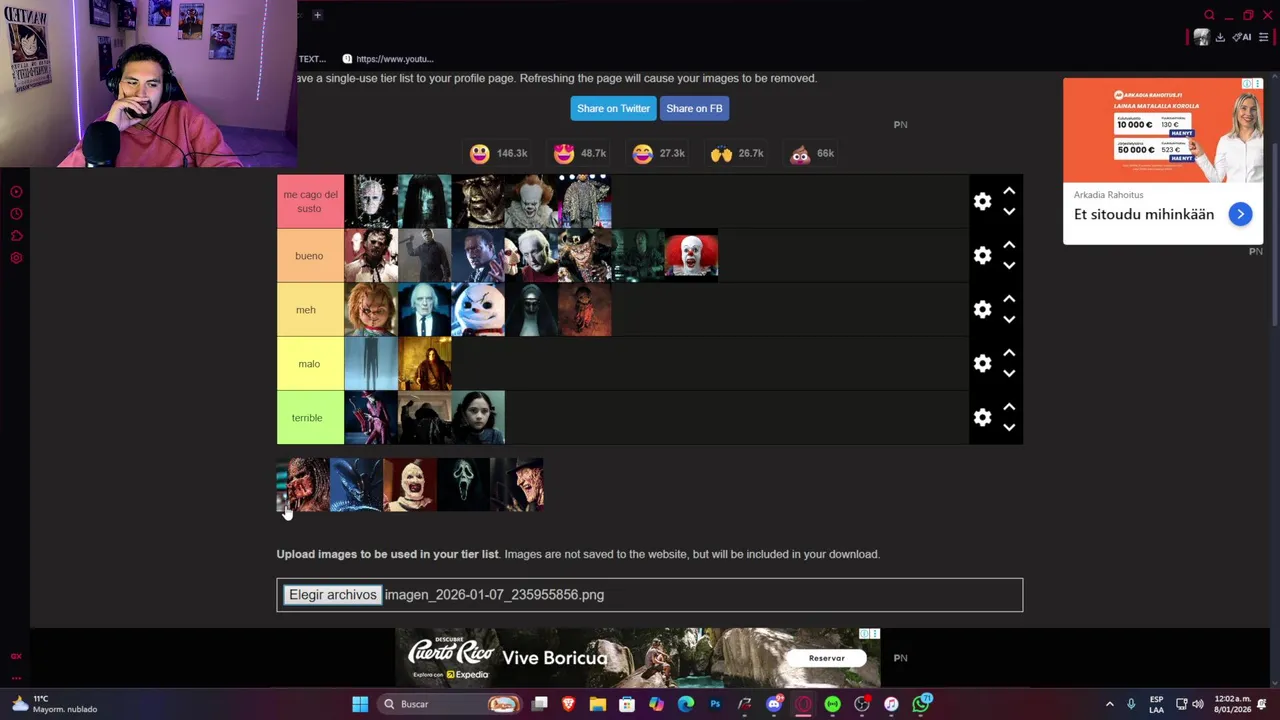Open settings gear for 'meh' row
The height and width of the screenshot is (720, 1280).
click(982, 310)
